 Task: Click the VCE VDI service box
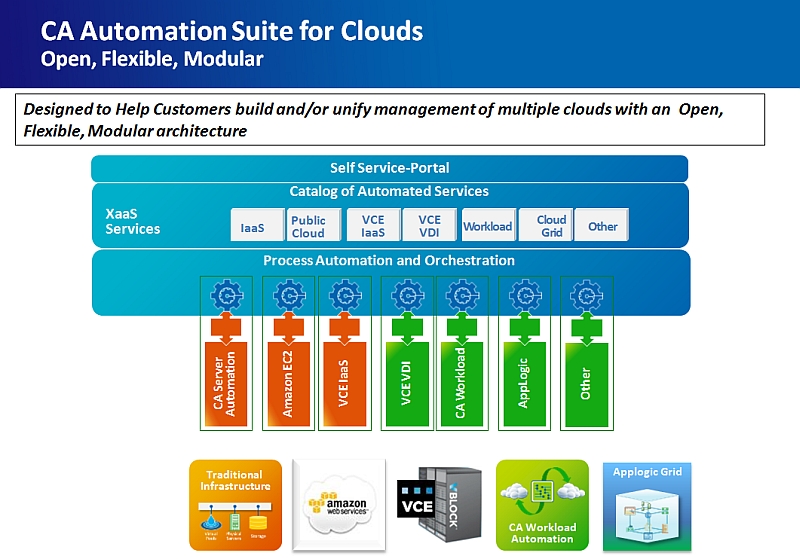tap(429, 224)
